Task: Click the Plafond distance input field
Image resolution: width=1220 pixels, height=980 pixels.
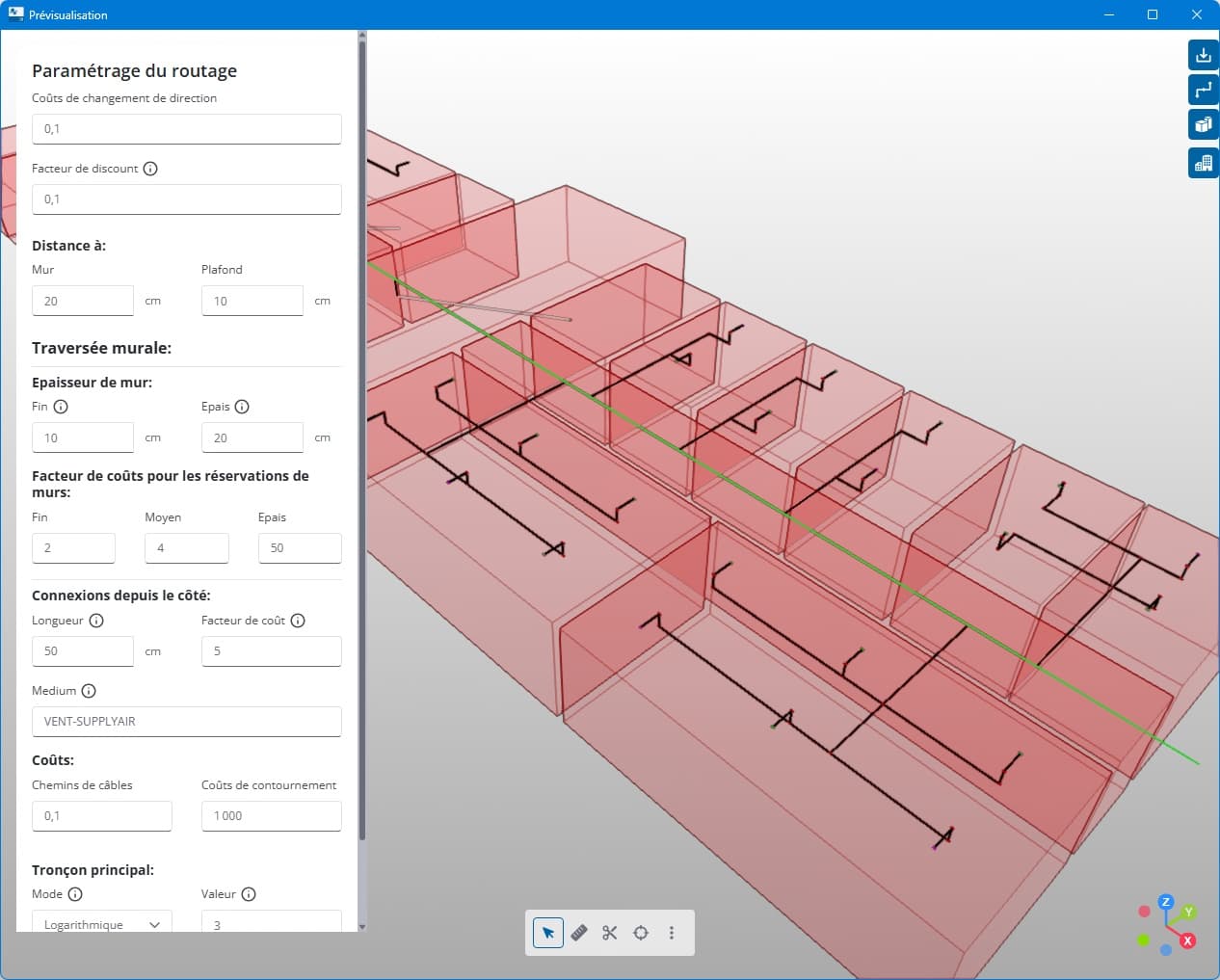Action: tap(252, 301)
